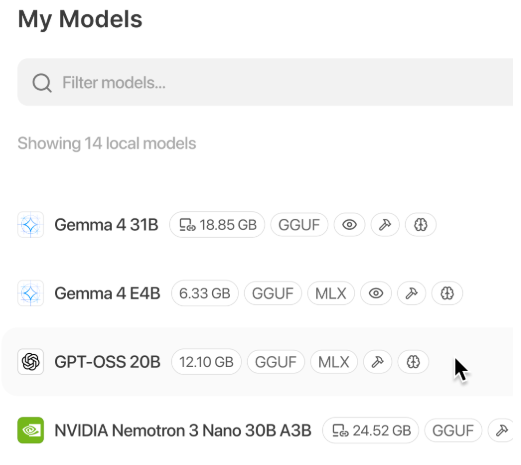Image resolution: width=521 pixels, height=465 pixels.
Task: Click vision eye icon on Gemma 4 E4B
Action: (376, 293)
